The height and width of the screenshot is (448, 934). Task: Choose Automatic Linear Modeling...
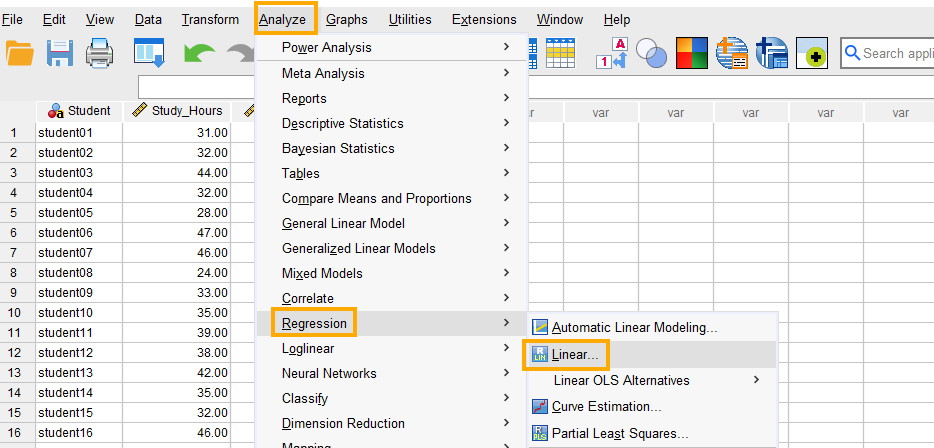(x=652, y=328)
